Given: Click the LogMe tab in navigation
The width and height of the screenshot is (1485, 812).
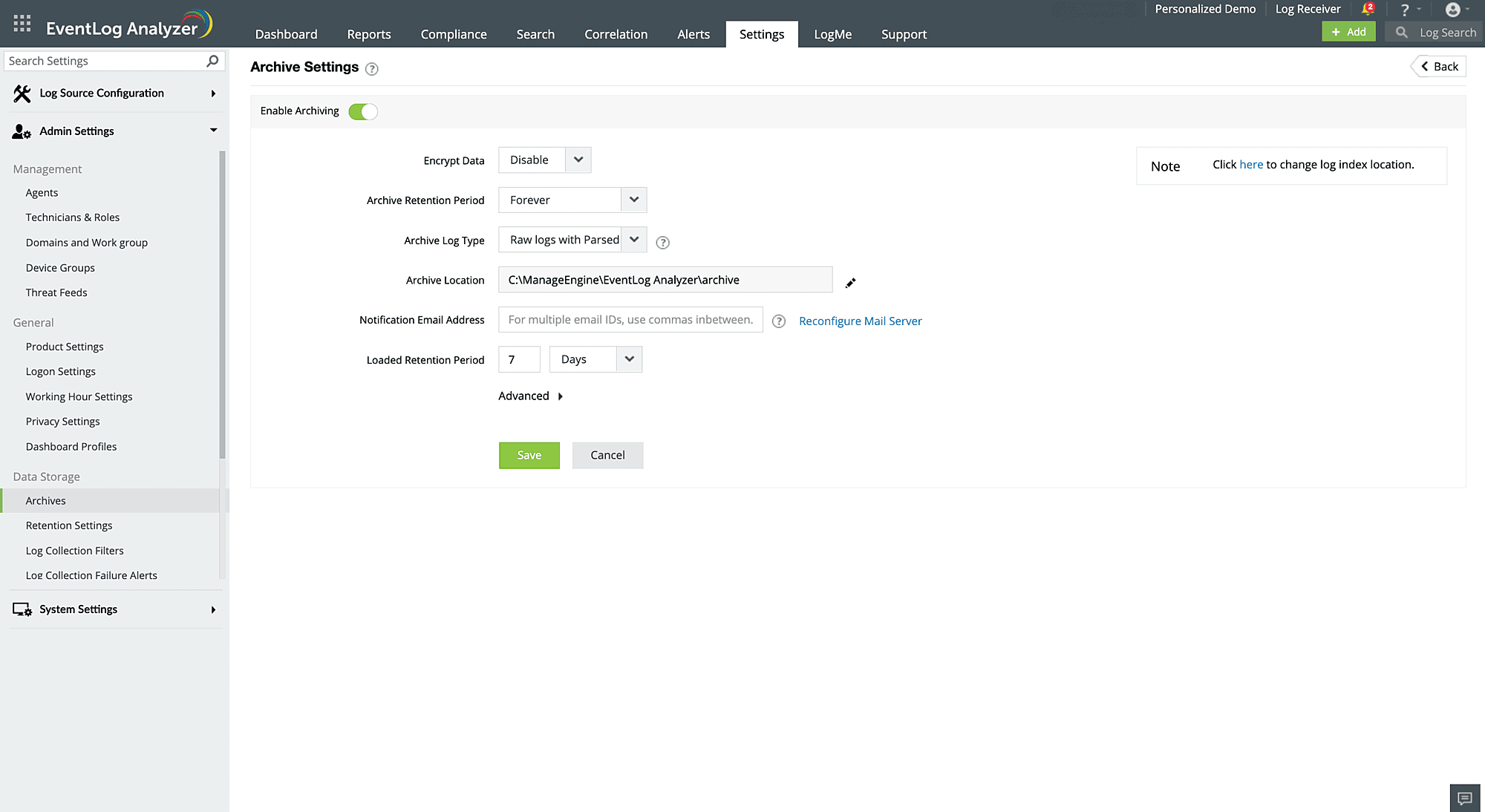Looking at the screenshot, I should coord(832,33).
